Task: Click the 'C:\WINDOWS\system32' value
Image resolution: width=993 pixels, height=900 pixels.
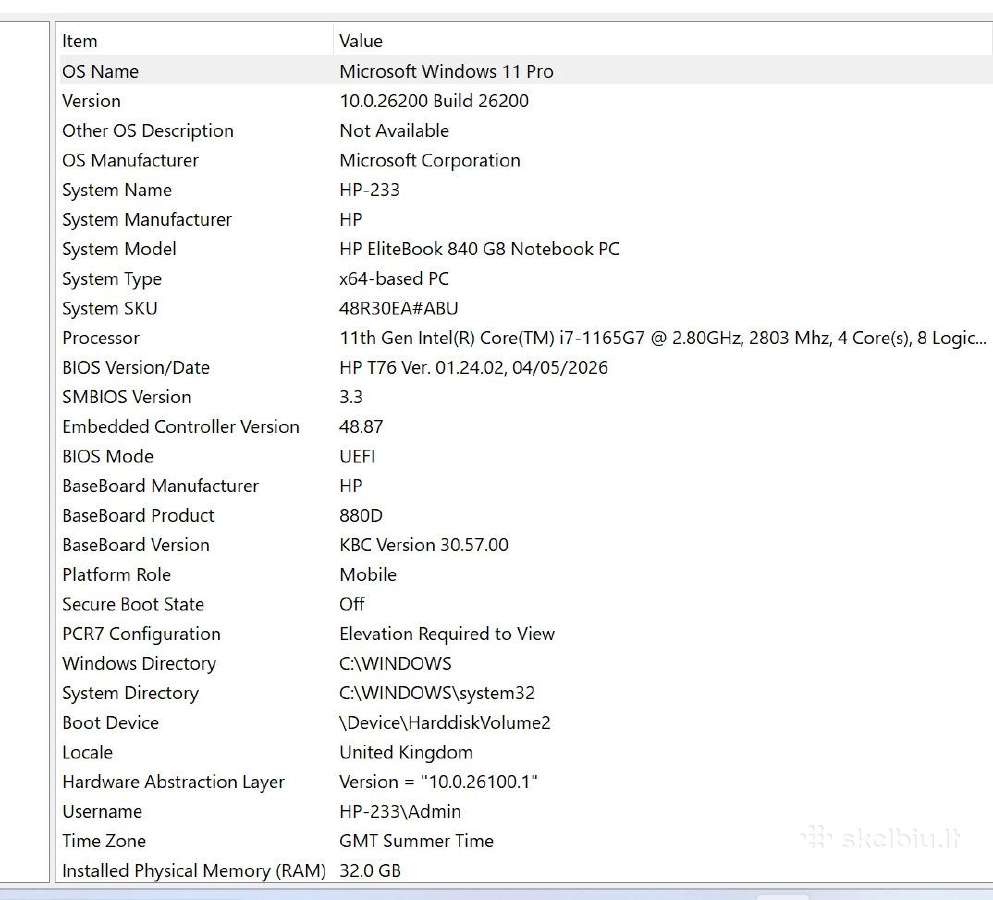Action: pyautogui.click(x=437, y=694)
